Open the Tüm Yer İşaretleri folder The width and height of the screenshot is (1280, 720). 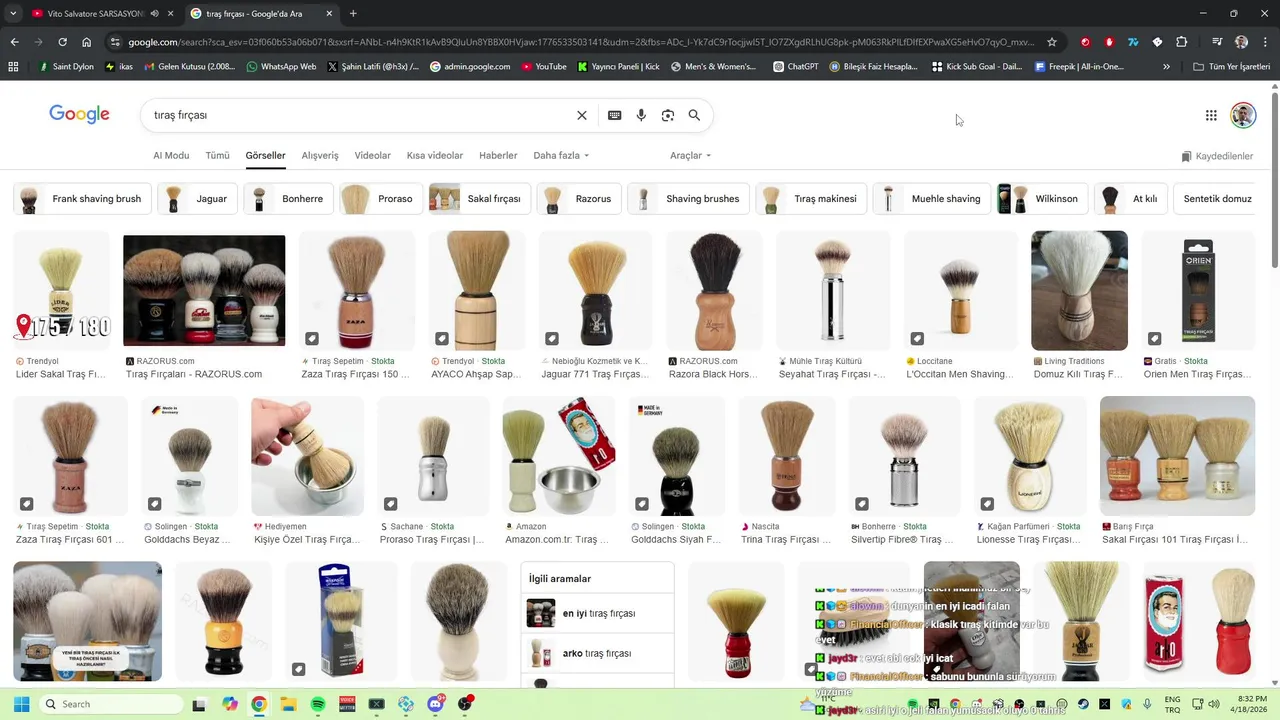pyautogui.click(x=1230, y=67)
